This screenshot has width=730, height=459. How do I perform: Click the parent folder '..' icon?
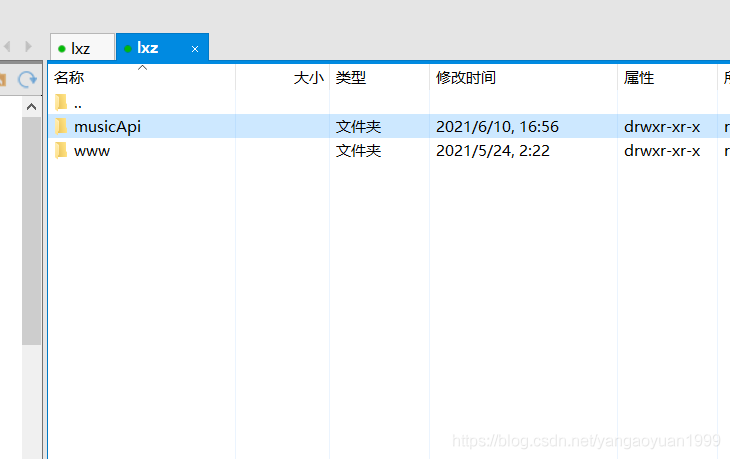click(61, 102)
